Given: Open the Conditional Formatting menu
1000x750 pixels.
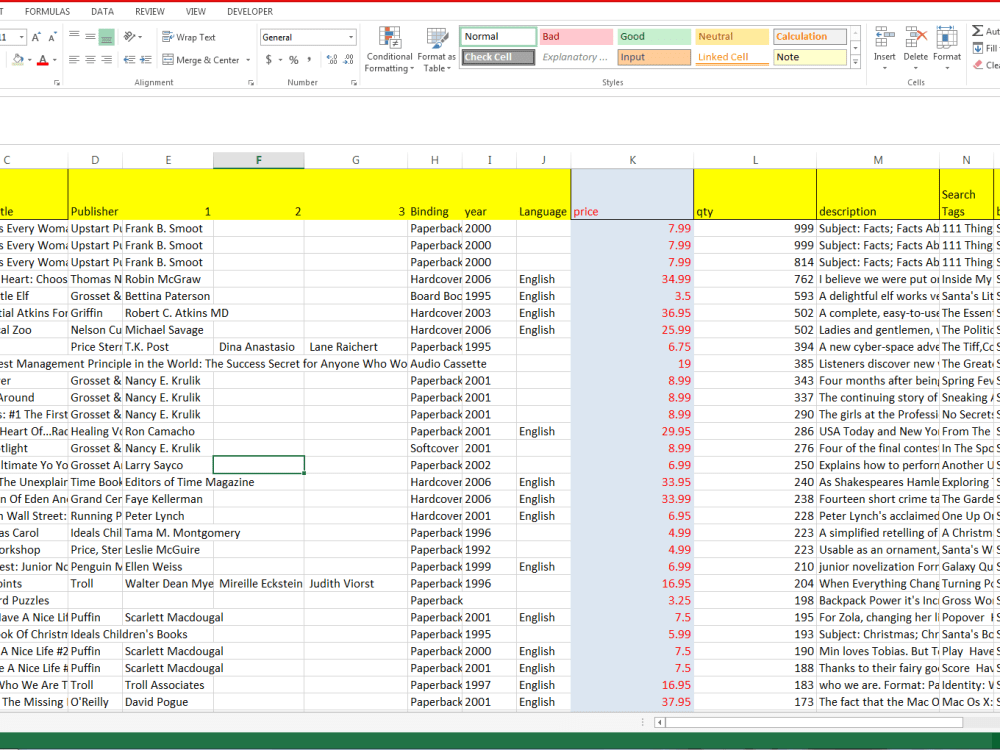Looking at the screenshot, I should click(390, 50).
